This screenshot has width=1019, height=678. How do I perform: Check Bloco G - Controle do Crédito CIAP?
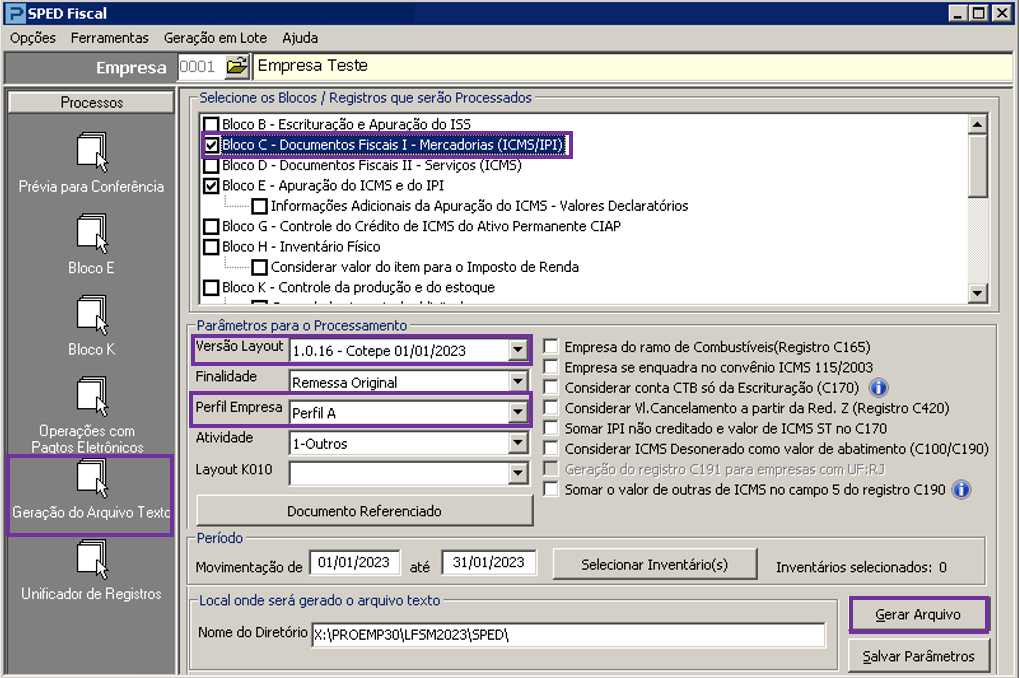pos(211,226)
